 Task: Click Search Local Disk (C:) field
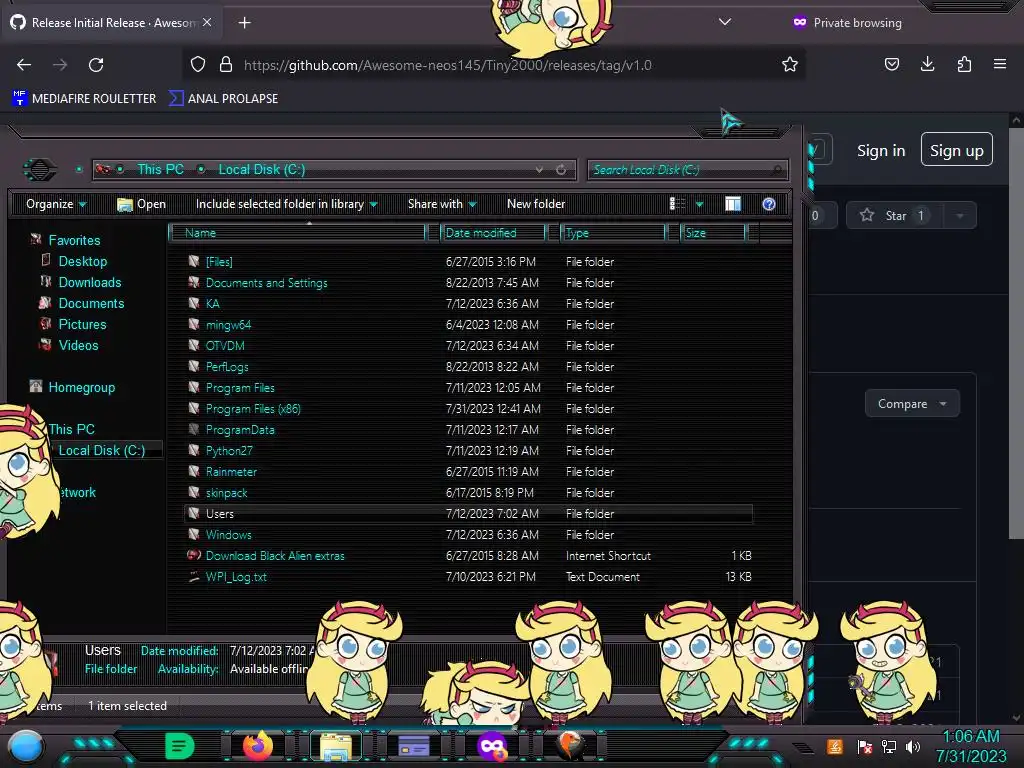[x=687, y=170]
